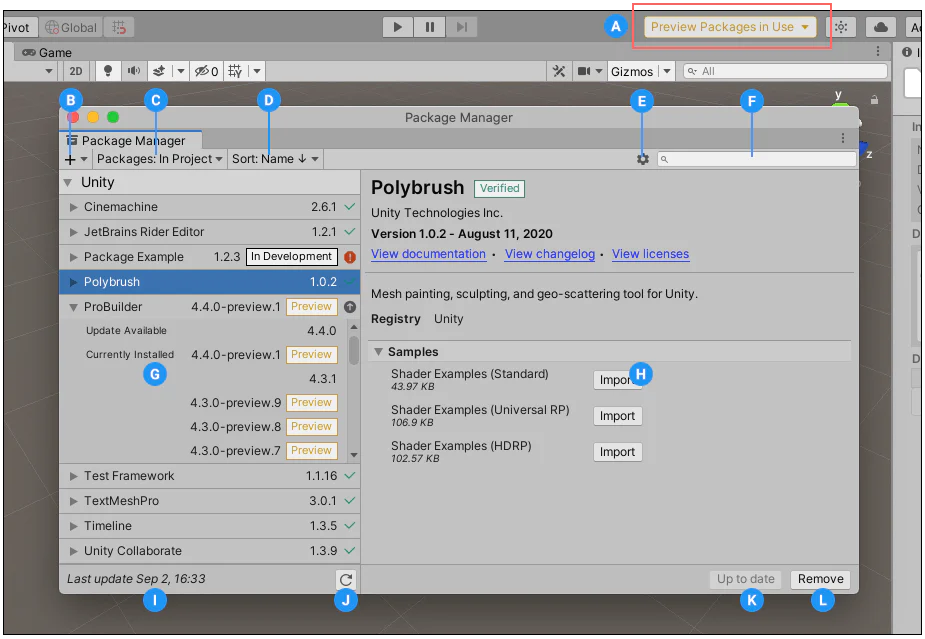Image resolution: width=925 pixels, height=639 pixels.
Task: Click the Verified badge next to Polybrush
Action: coord(499,188)
